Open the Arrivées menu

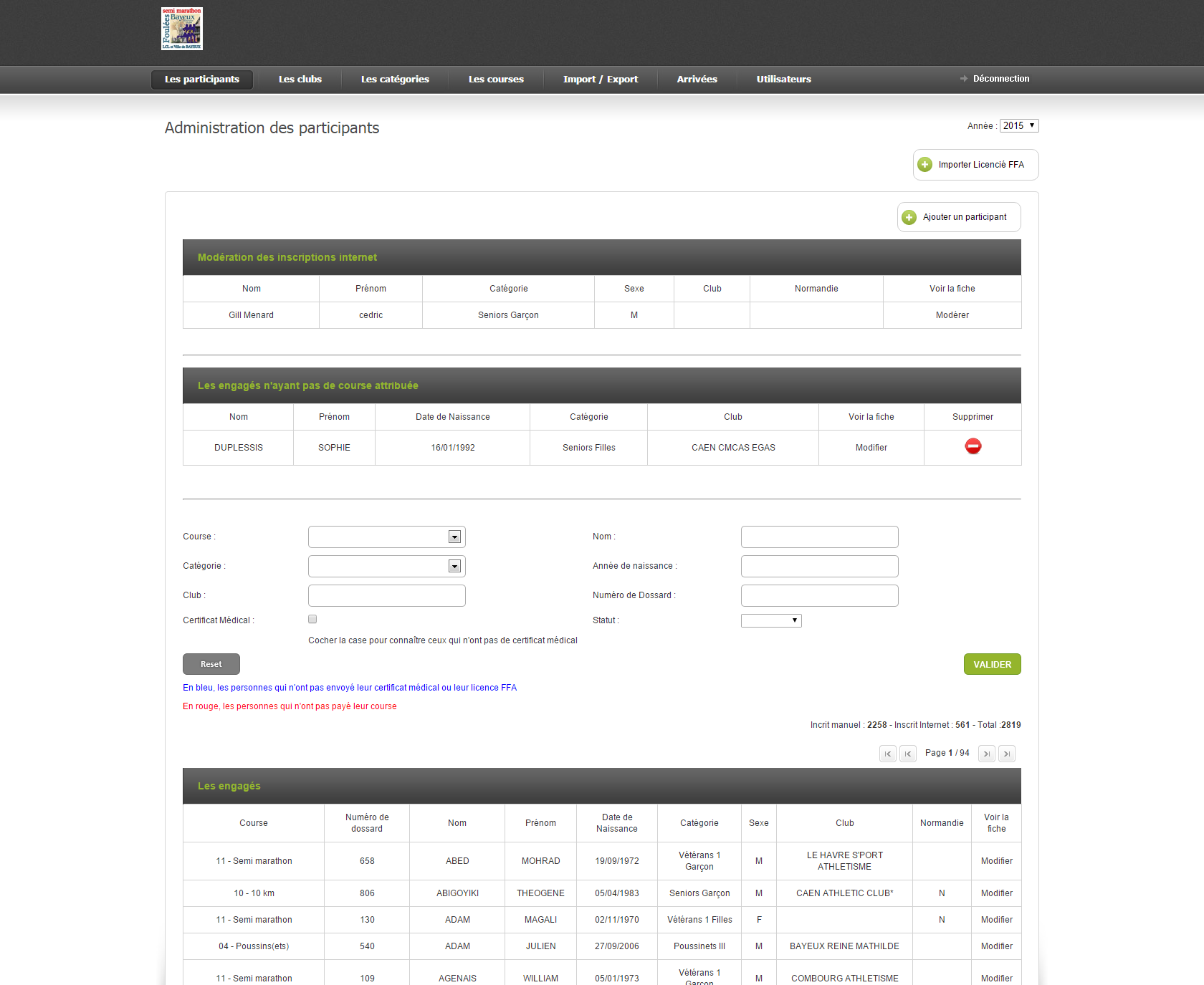(x=697, y=80)
